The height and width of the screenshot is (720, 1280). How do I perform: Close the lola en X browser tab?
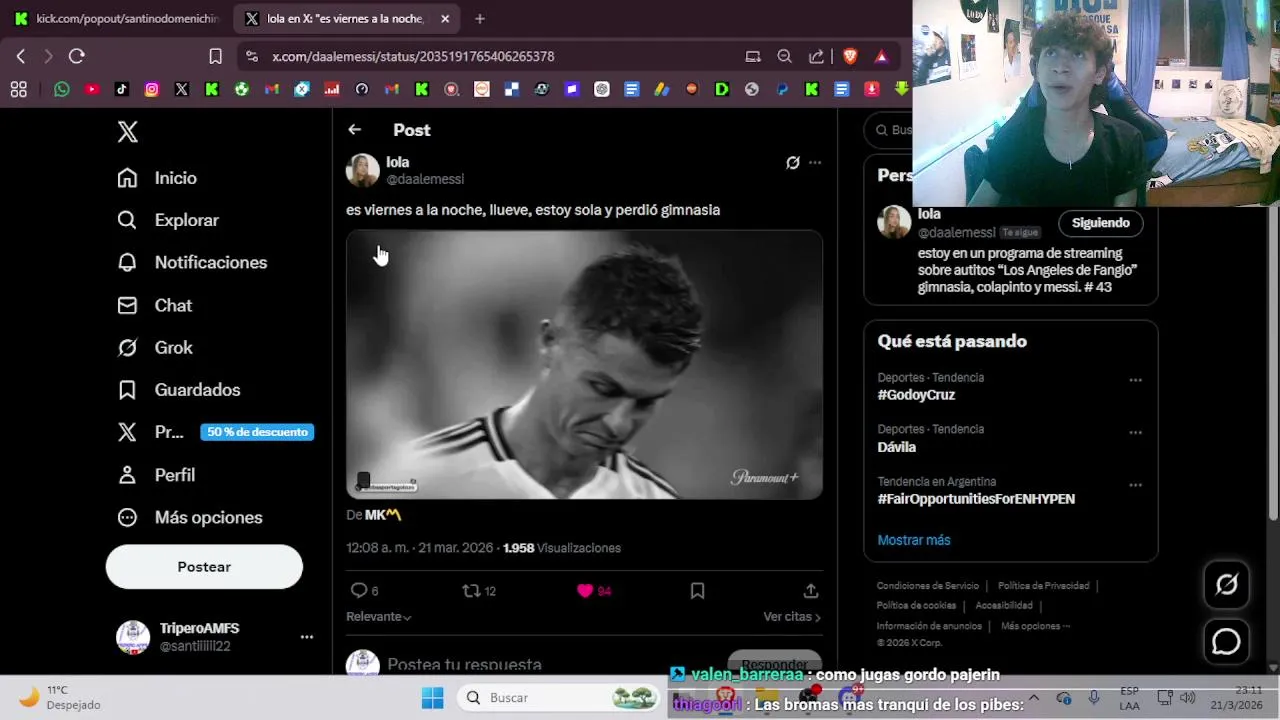tap(445, 18)
